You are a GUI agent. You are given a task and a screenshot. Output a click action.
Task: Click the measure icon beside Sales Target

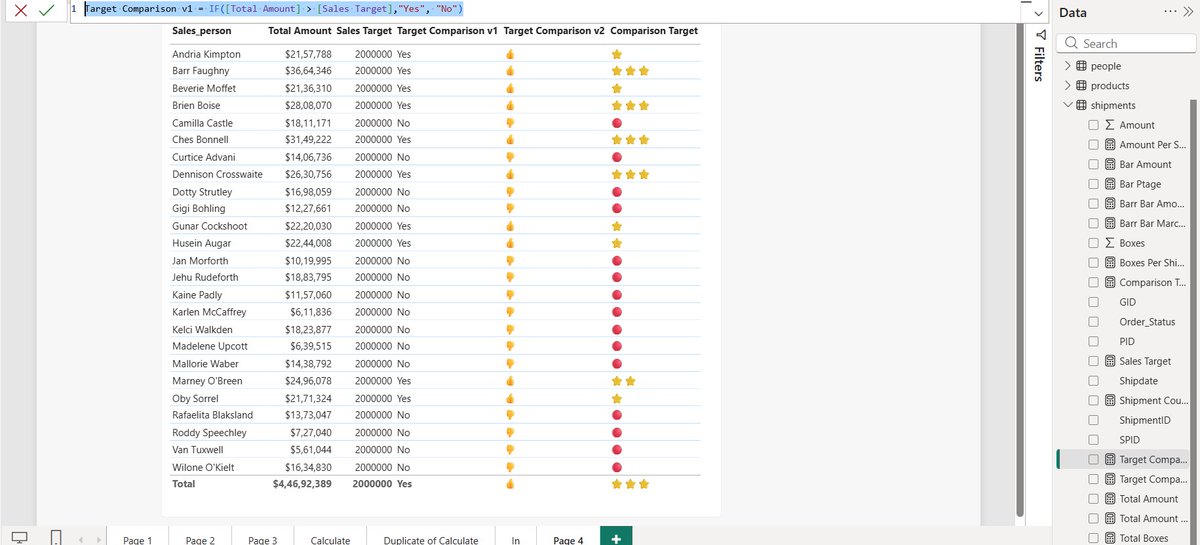[x=1110, y=361]
